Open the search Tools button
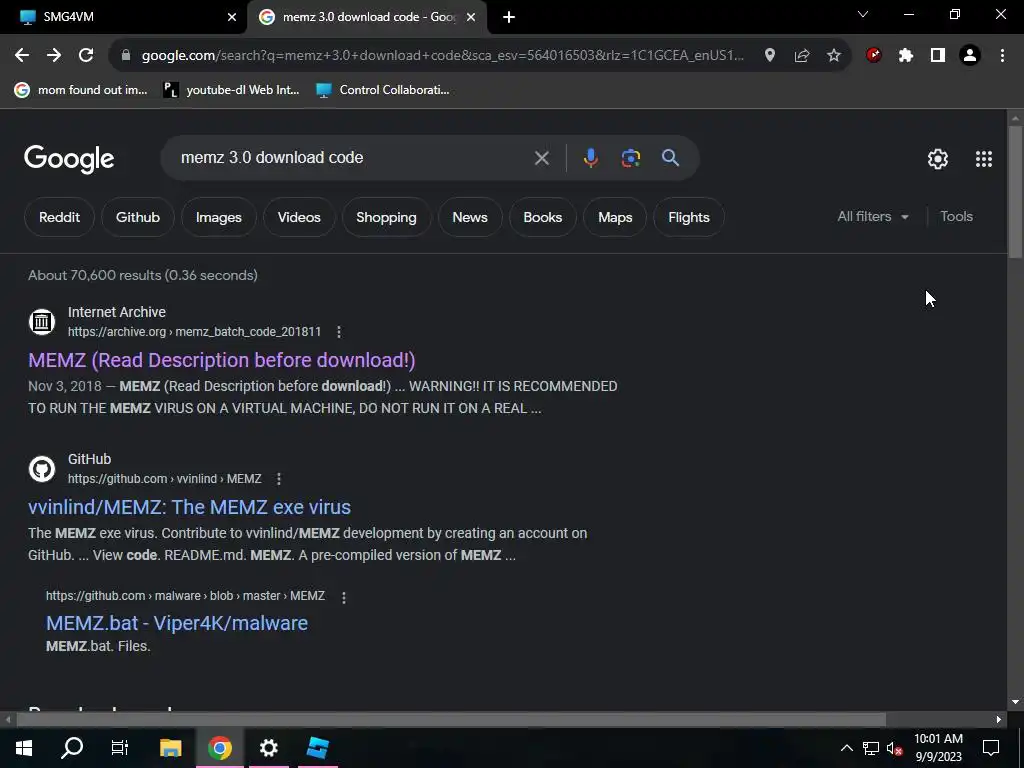Screen dimensions: 1024x768 point(956,217)
